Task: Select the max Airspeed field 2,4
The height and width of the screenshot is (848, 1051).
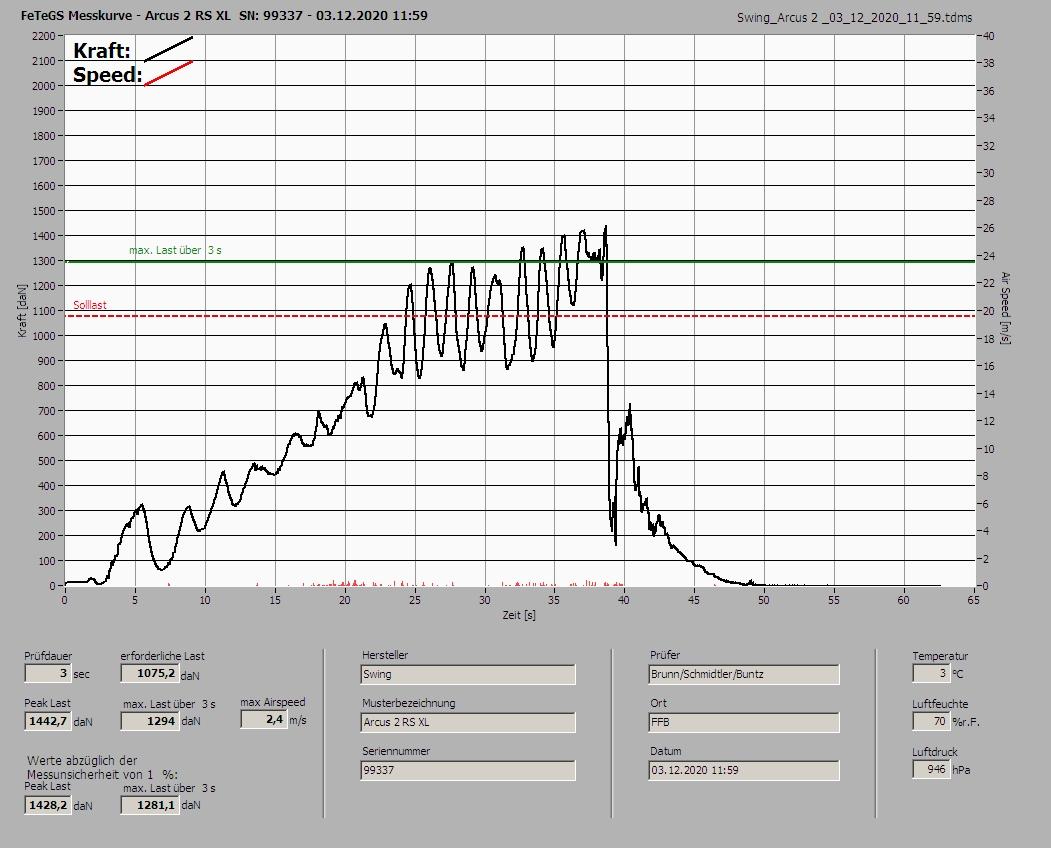Action: click(263, 719)
